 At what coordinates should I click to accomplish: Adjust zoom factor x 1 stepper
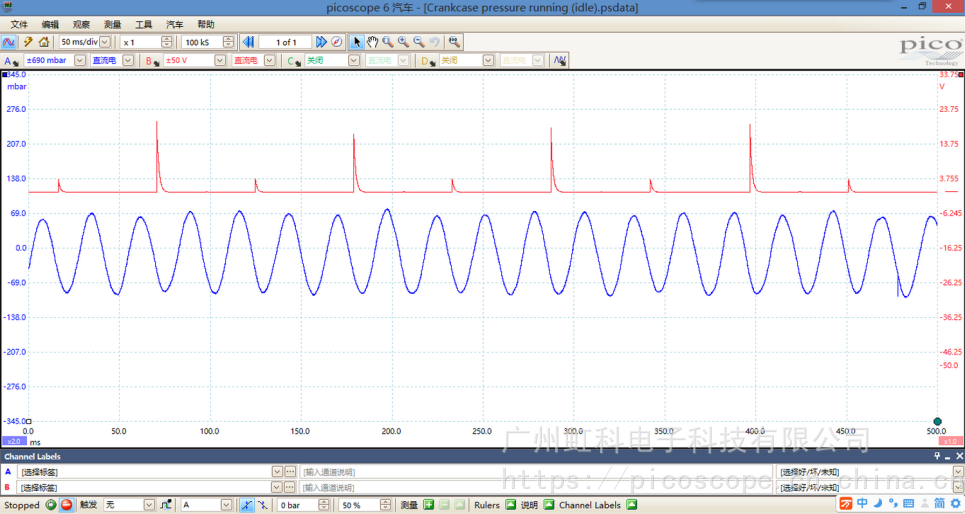pos(166,42)
